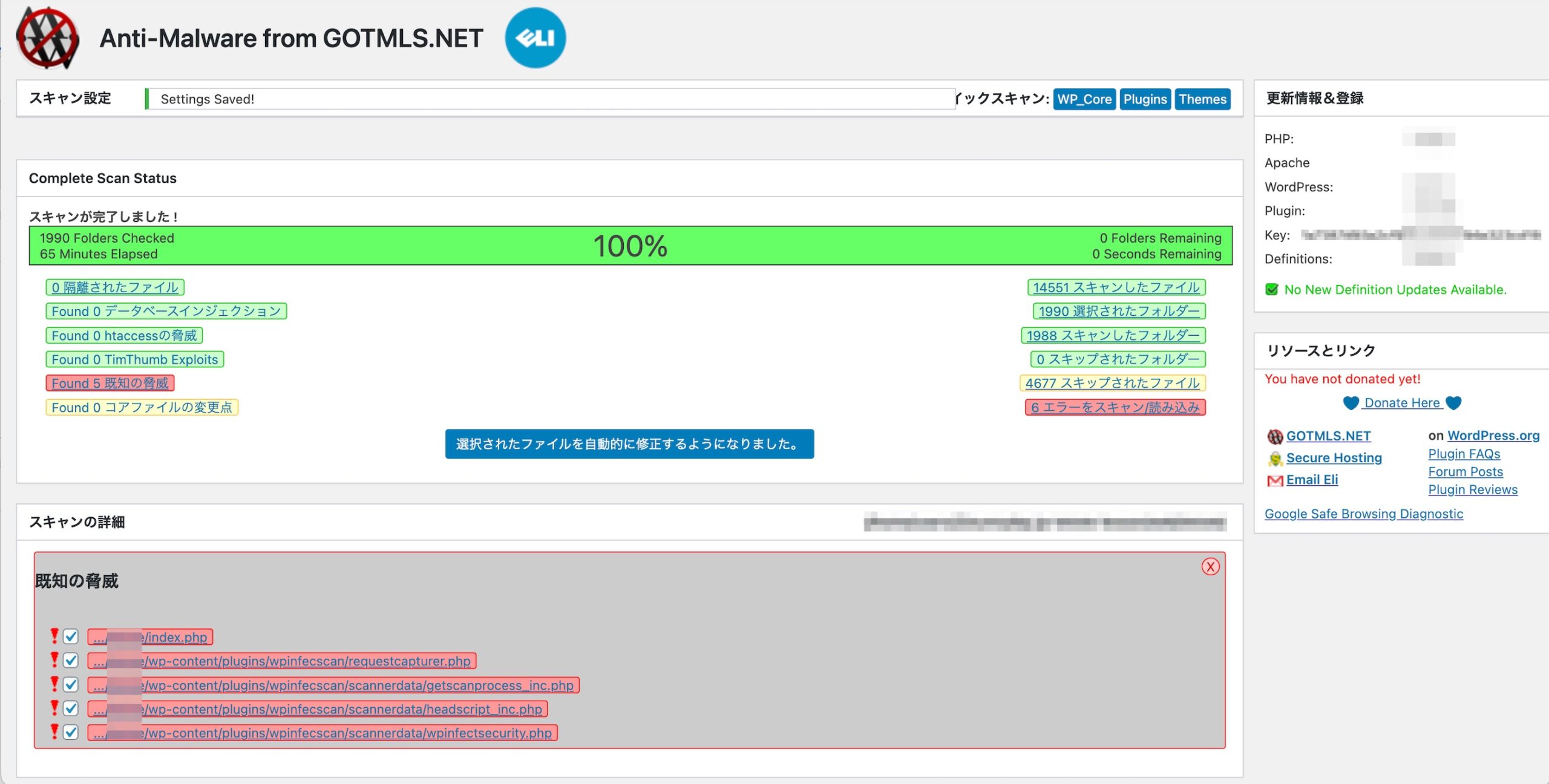1549x784 pixels.
Task: Click the blue ELI round logo
Action: 535,38
